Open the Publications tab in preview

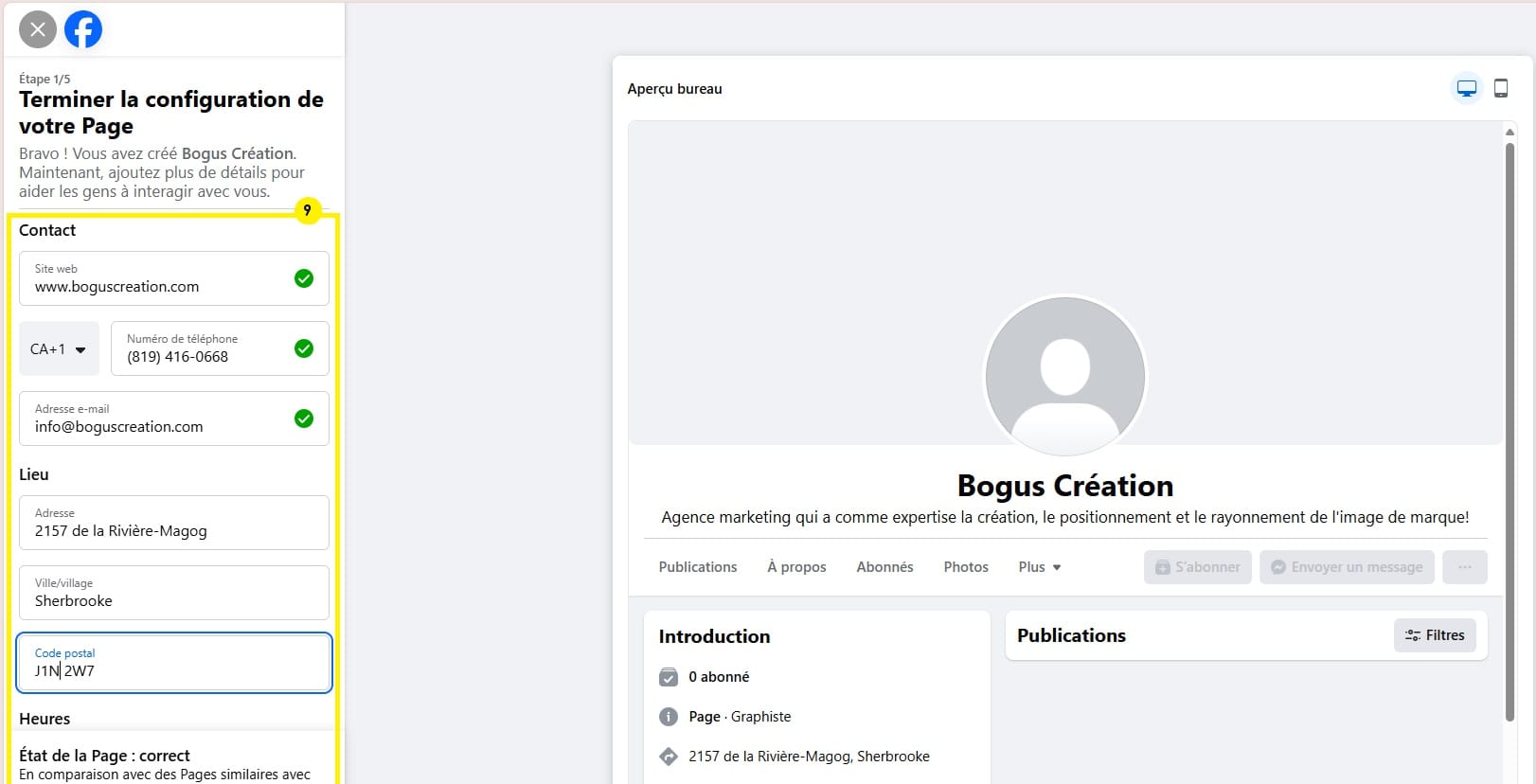tap(698, 567)
